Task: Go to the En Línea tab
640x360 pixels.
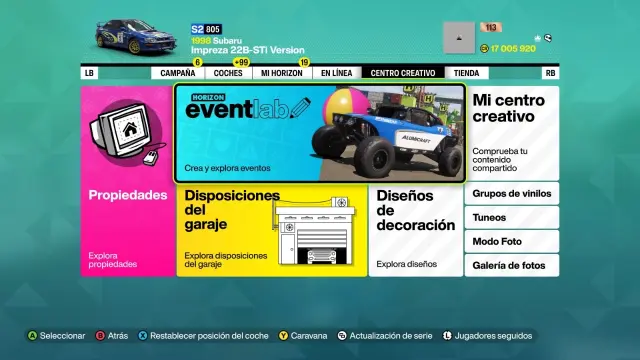Action: coord(336,73)
